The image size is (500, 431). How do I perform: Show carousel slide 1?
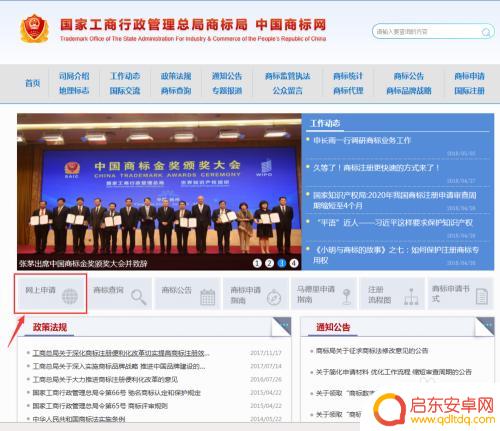click(x=257, y=263)
